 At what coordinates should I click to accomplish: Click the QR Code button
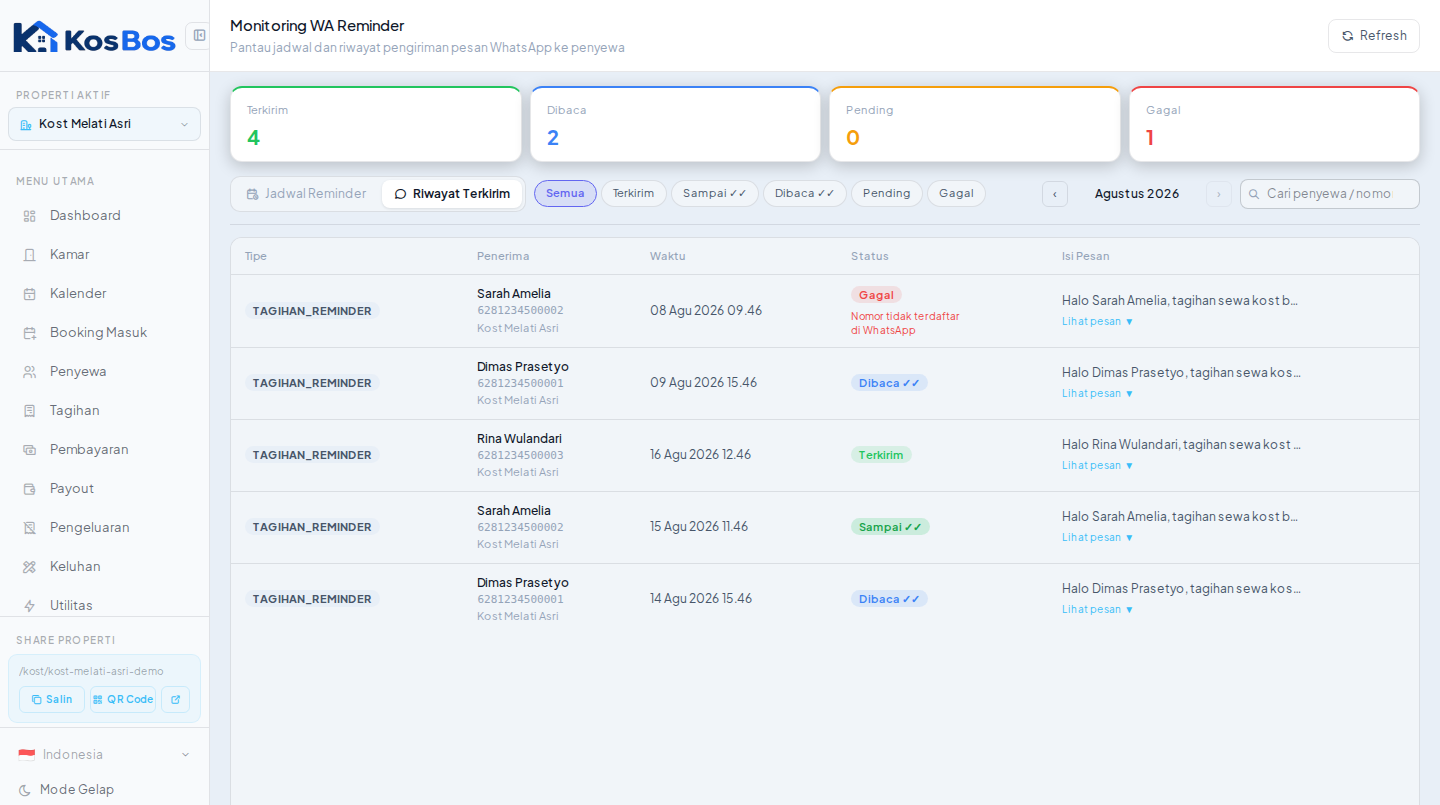tap(123, 699)
